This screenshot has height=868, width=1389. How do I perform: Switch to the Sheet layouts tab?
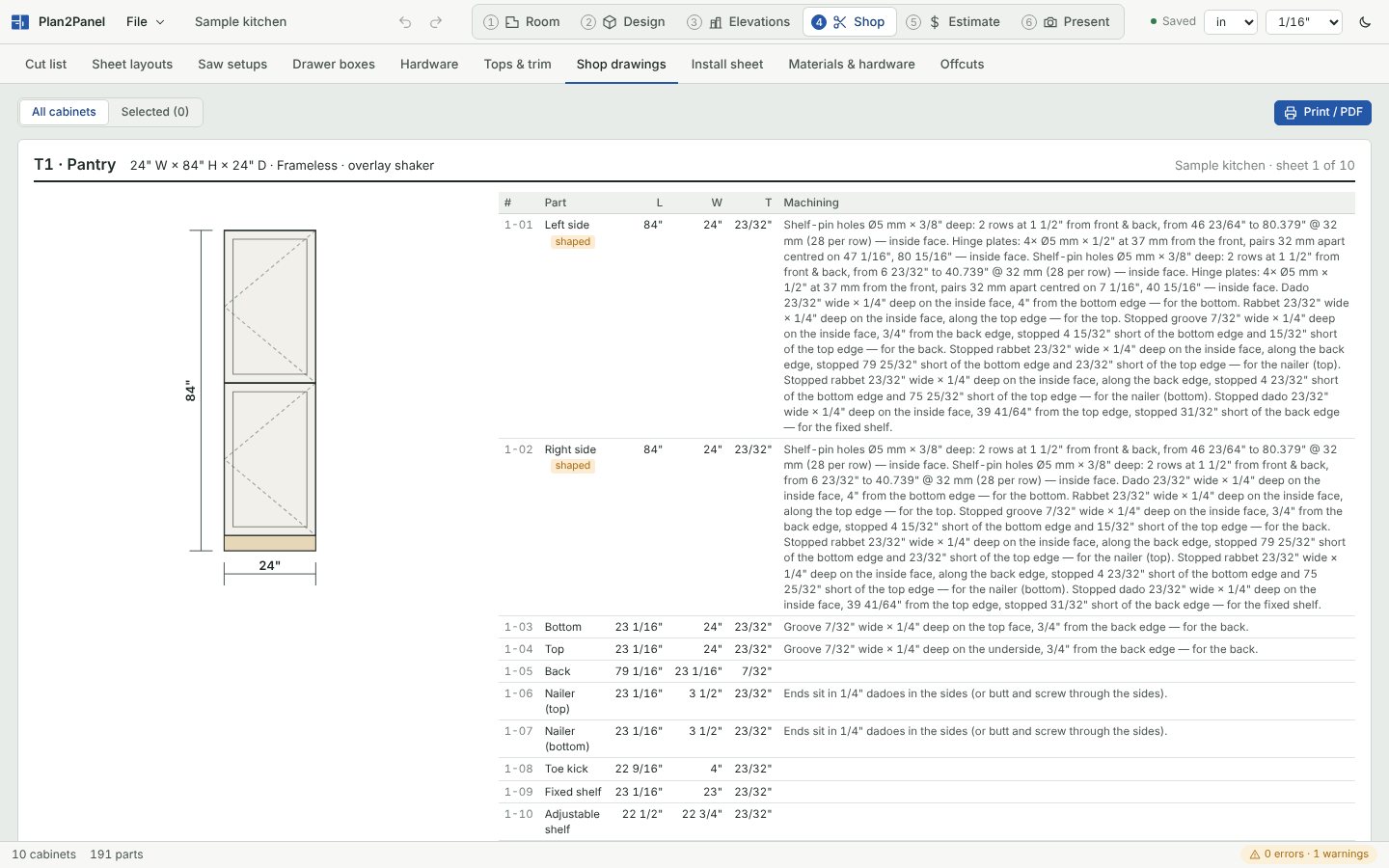pos(132,65)
